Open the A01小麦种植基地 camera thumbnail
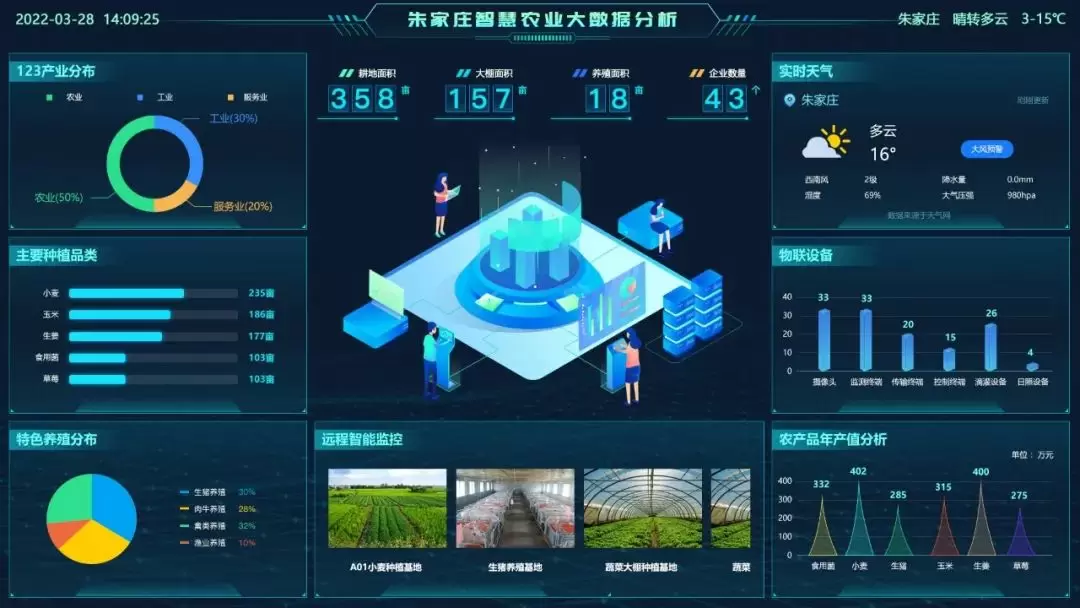The image size is (1080, 608). click(x=387, y=508)
